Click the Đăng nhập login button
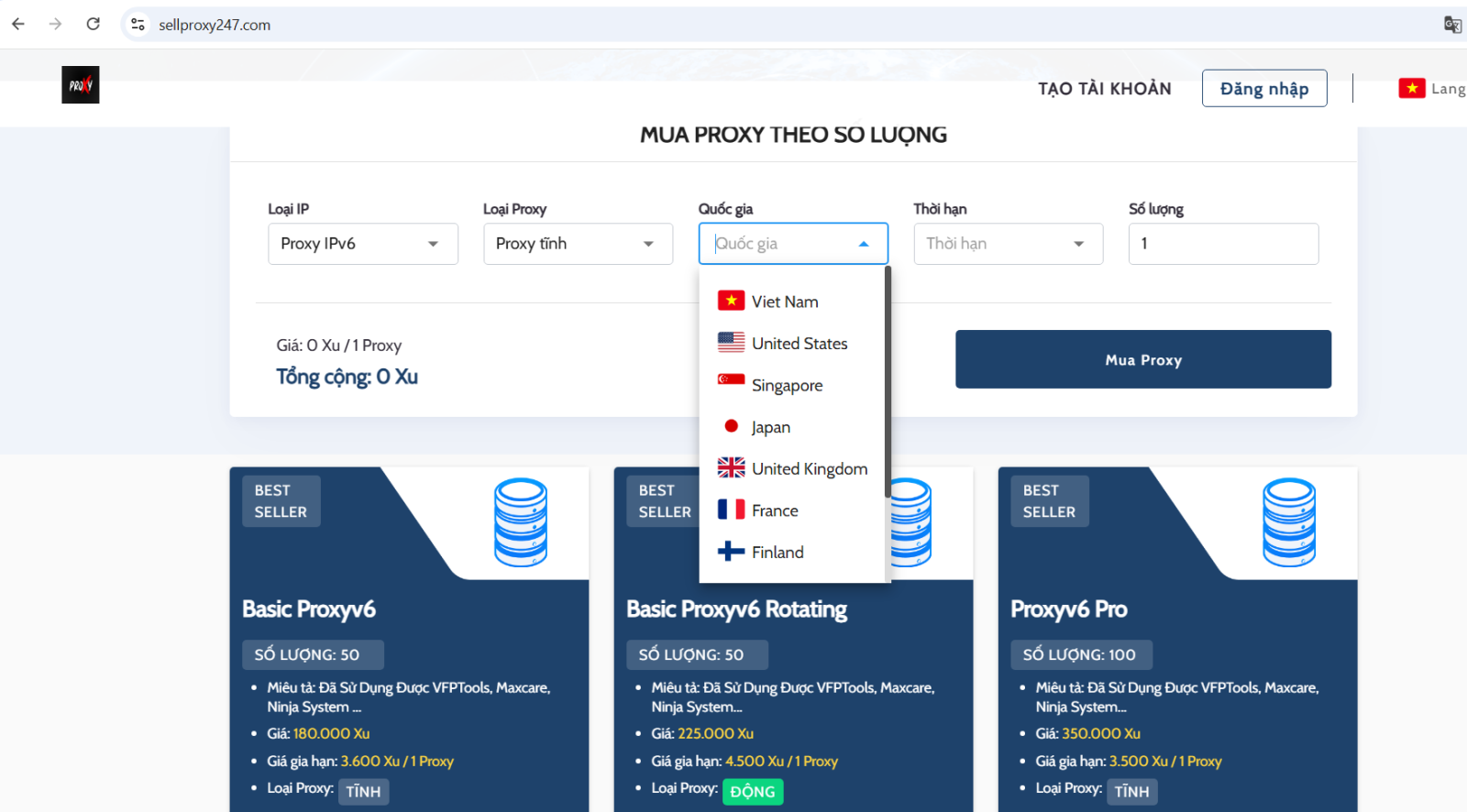 (x=1263, y=88)
